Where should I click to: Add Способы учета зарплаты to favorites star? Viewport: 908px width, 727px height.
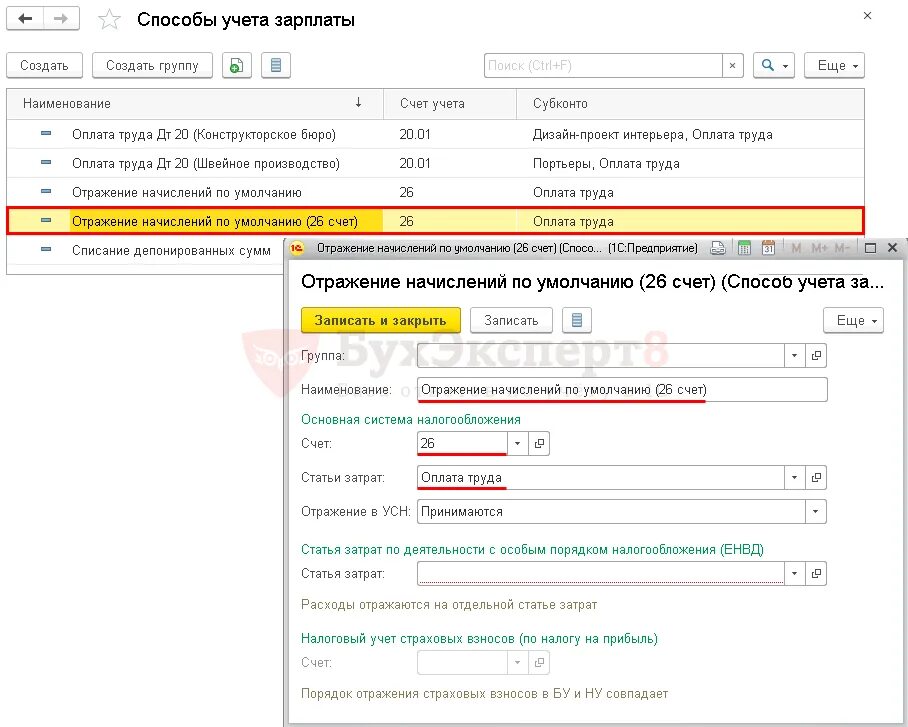click(x=109, y=17)
